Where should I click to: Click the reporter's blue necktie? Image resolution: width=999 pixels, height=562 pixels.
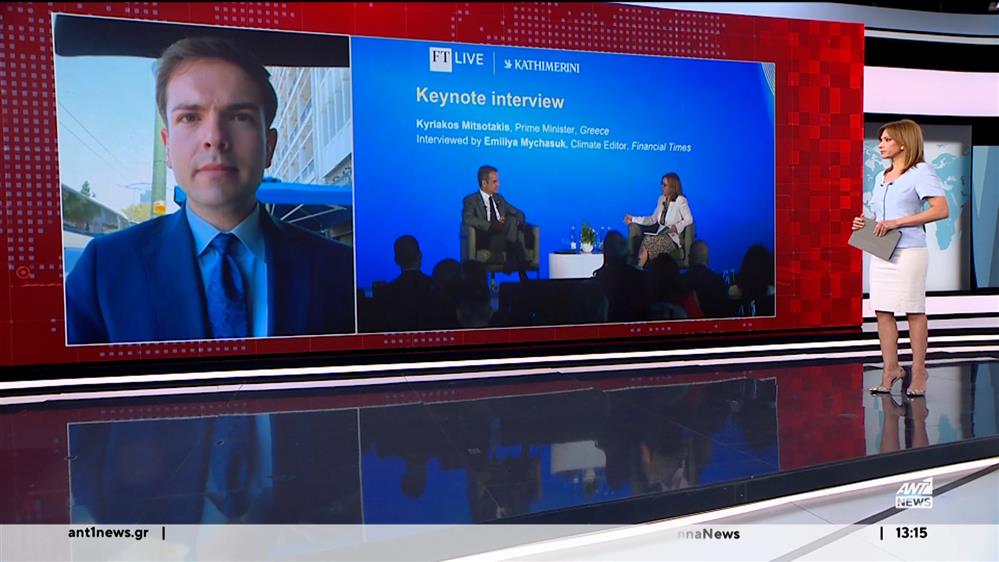[226, 285]
